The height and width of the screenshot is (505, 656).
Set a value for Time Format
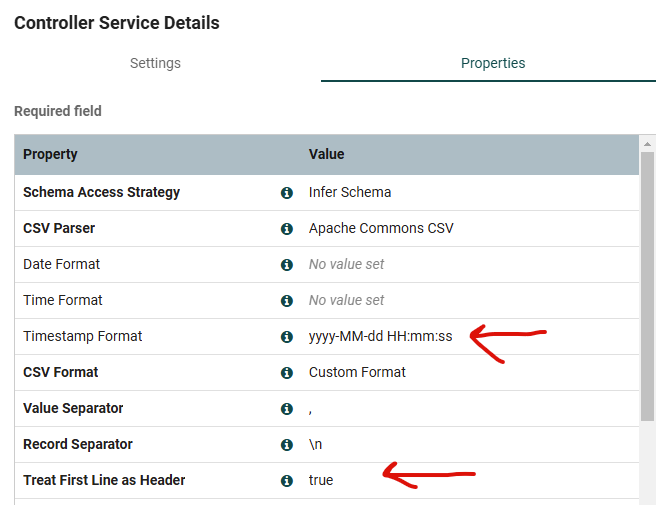(346, 300)
